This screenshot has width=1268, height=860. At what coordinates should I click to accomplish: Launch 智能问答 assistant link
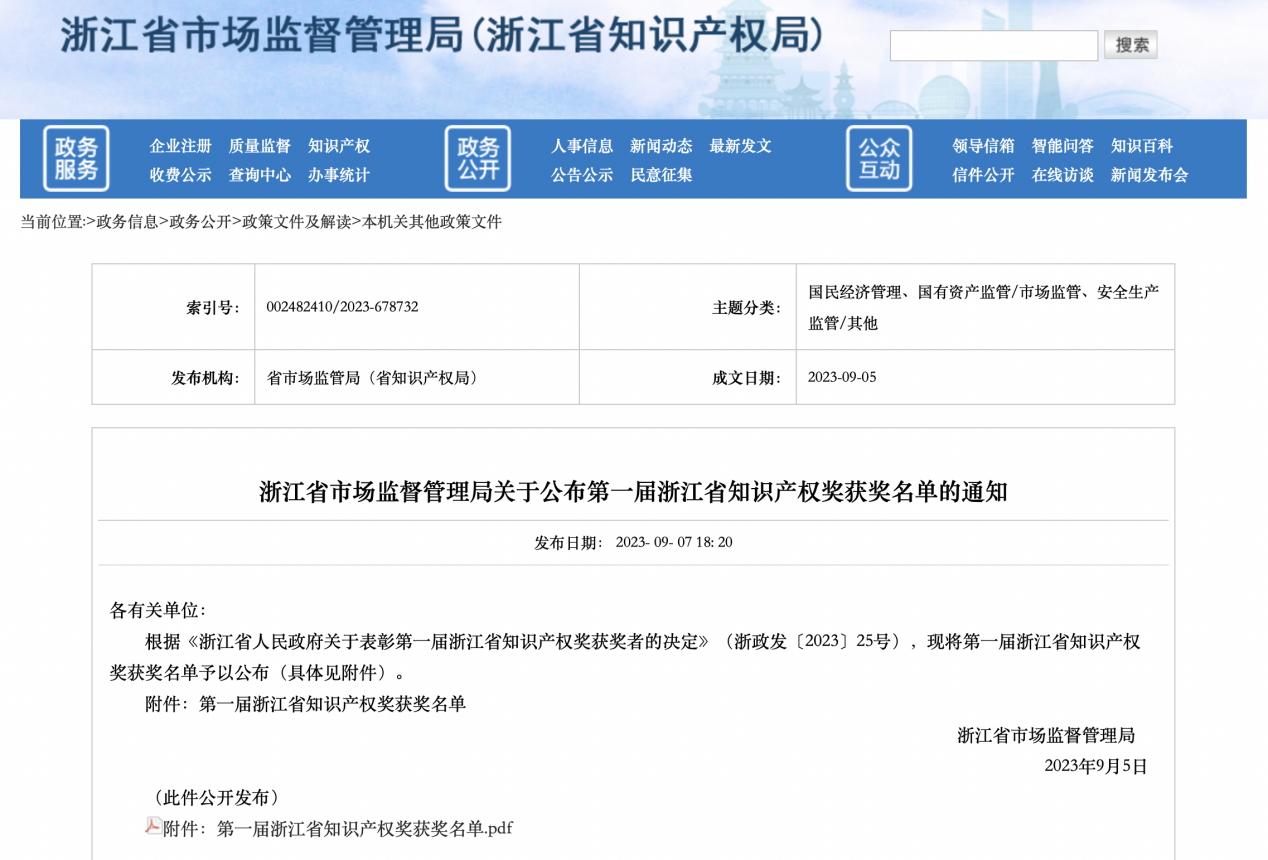click(1062, 146)
